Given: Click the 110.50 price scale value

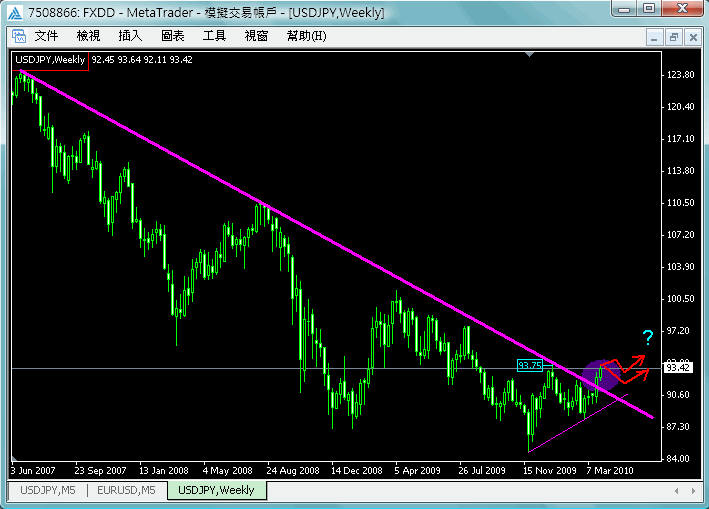Looking at the screenshot, I should pos(681,203).
